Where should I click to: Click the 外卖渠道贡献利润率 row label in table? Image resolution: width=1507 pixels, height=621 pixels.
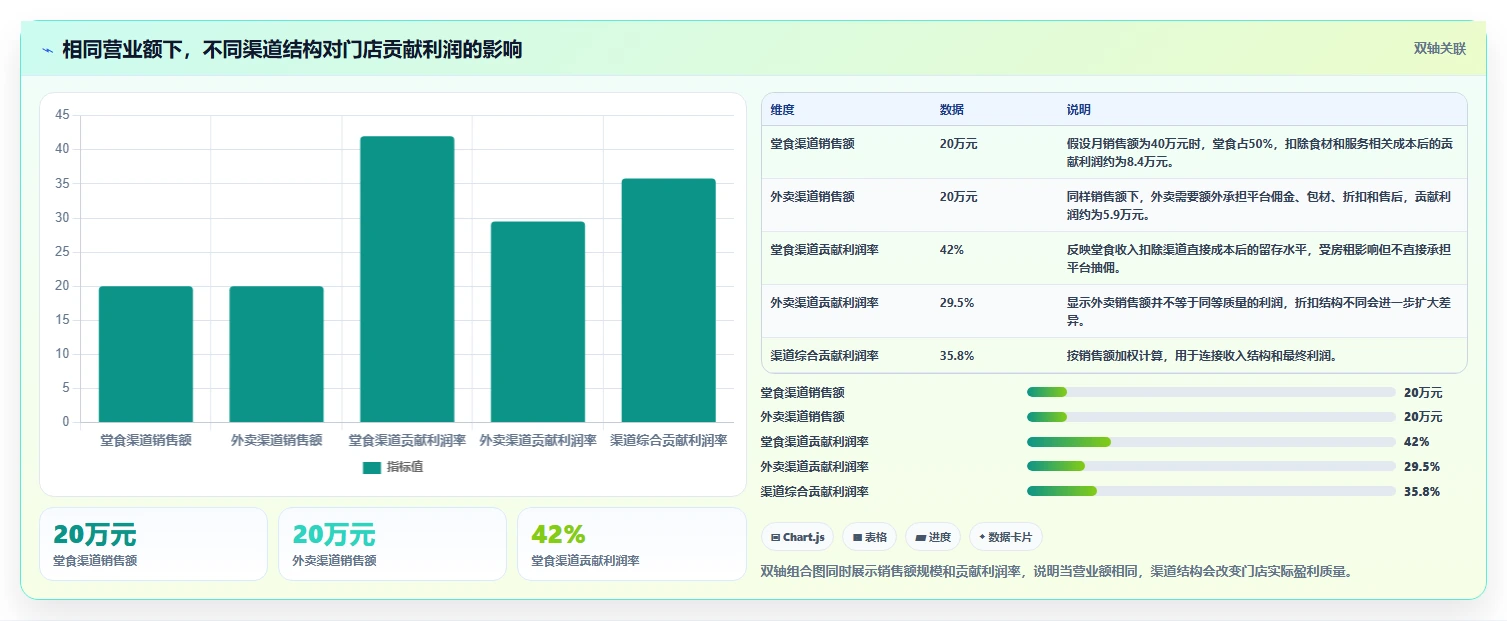pyautogui.click(x=824, y=303)
